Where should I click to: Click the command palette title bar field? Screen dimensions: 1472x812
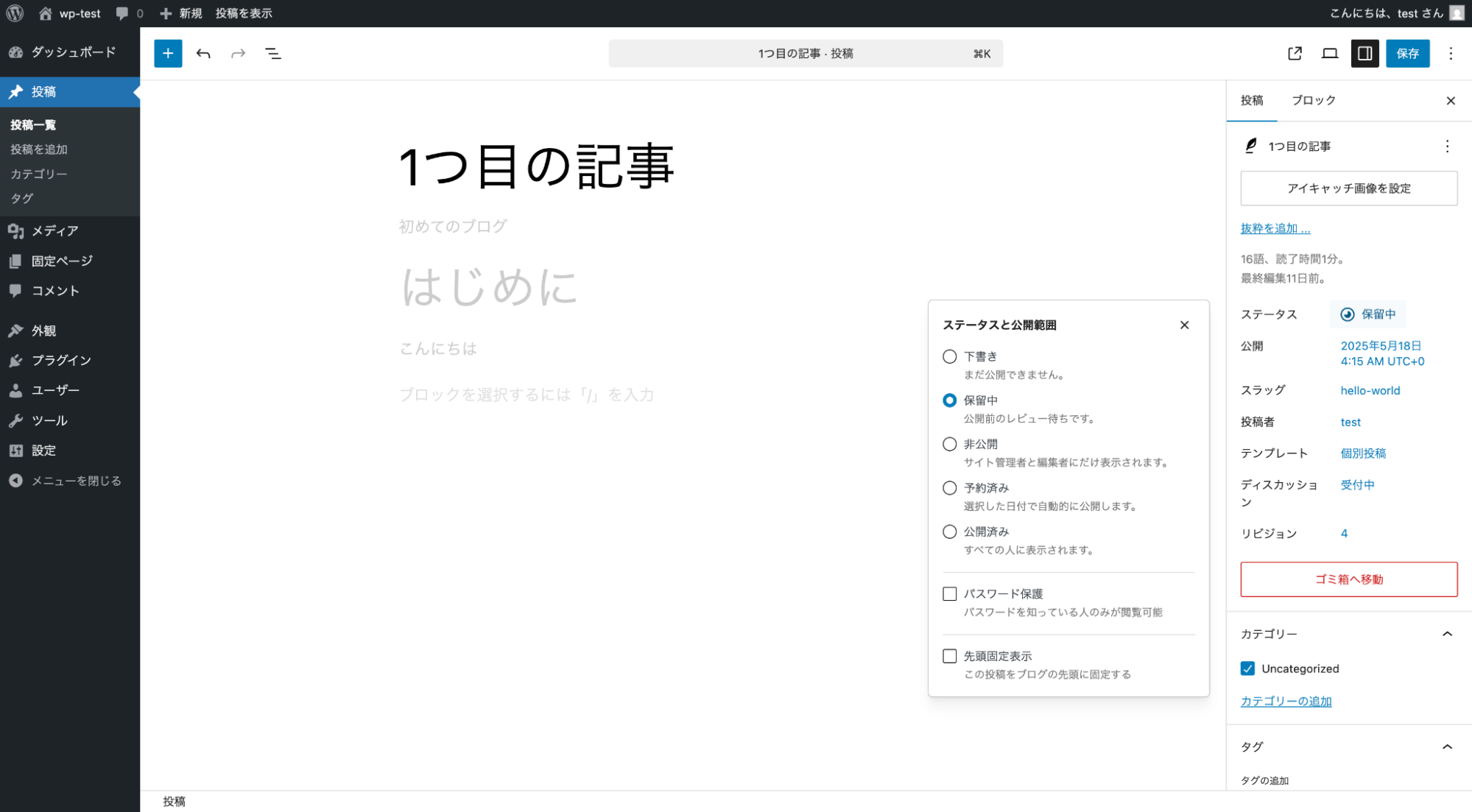pyautogui.click(x=805, y=53)
